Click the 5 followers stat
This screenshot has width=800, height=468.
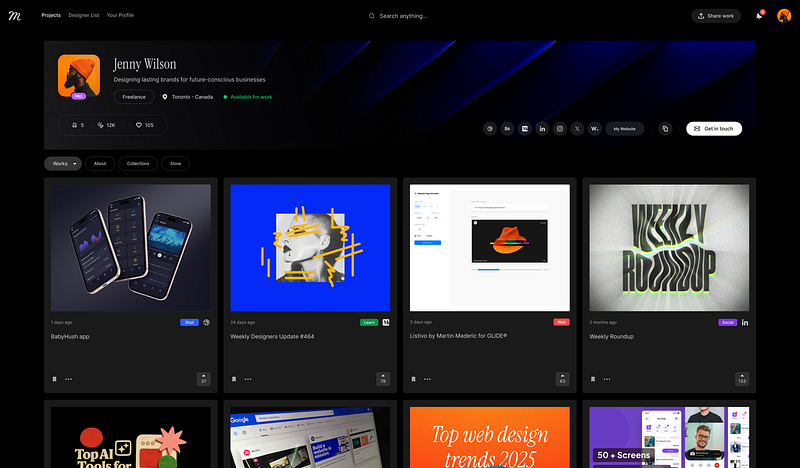(x=78, y=125)
